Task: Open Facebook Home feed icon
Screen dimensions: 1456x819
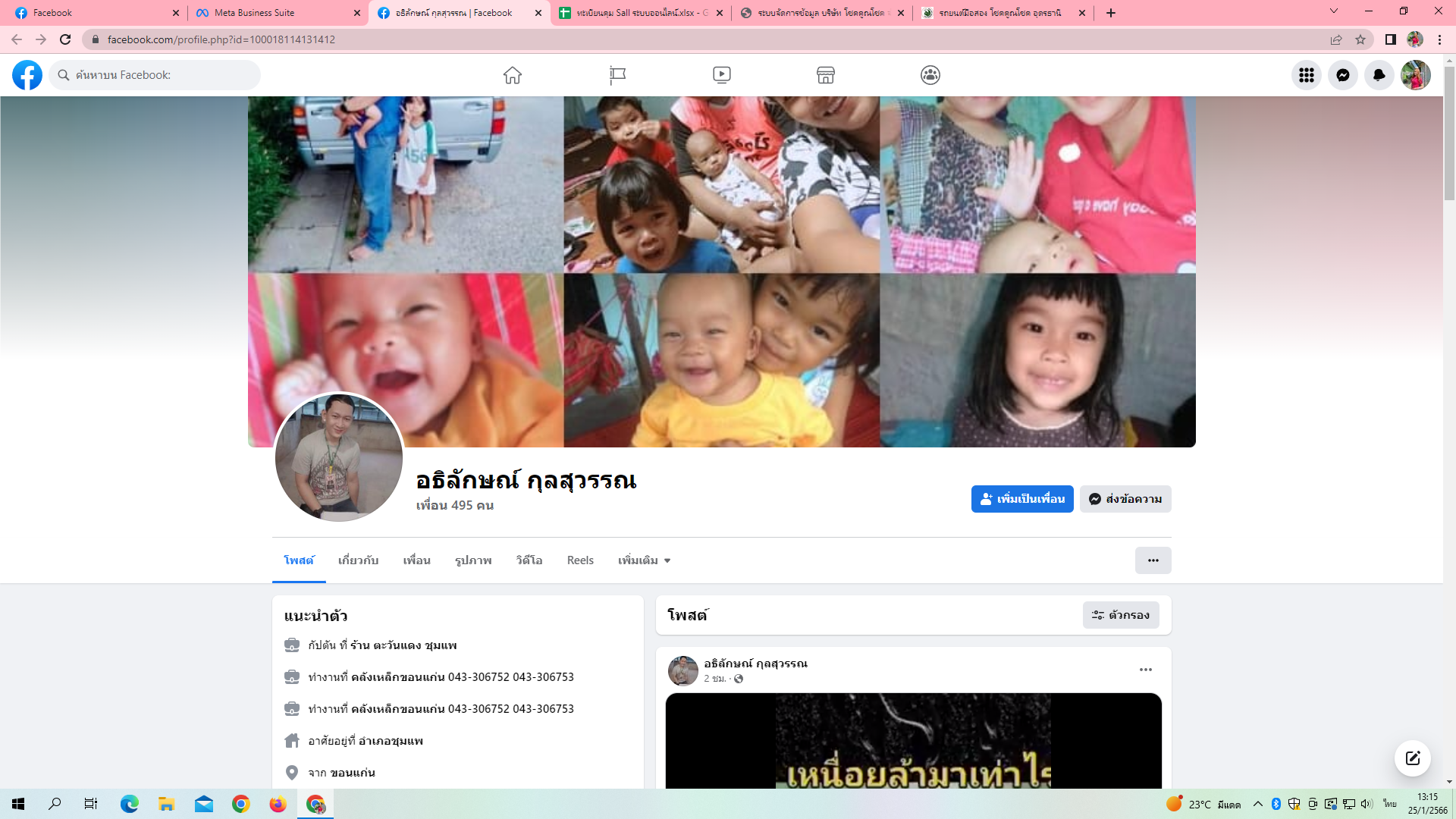Action: click(513, 75)
